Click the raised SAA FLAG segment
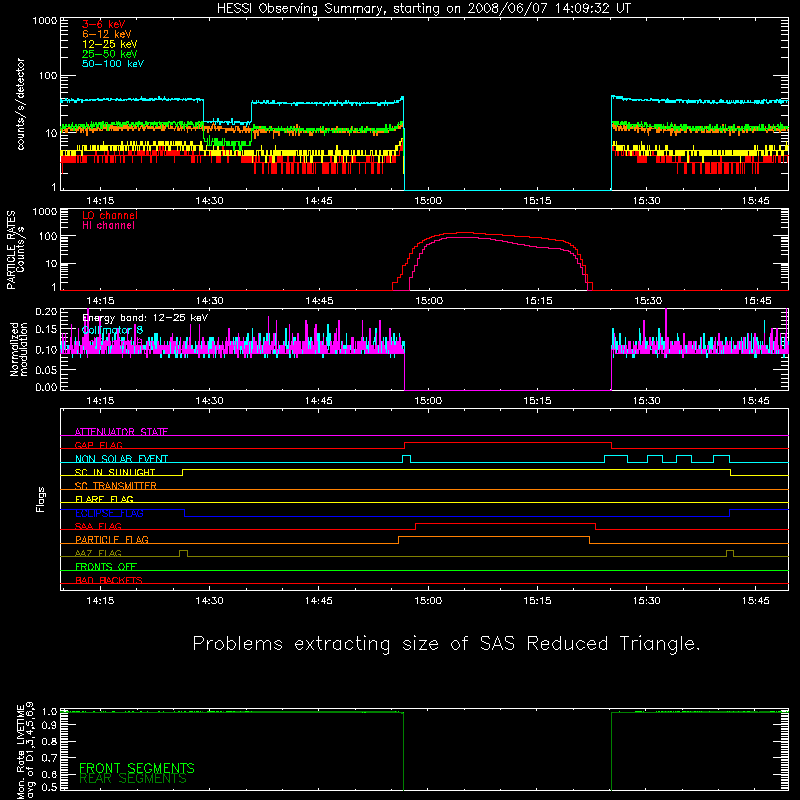 click(x=506, y=524)
